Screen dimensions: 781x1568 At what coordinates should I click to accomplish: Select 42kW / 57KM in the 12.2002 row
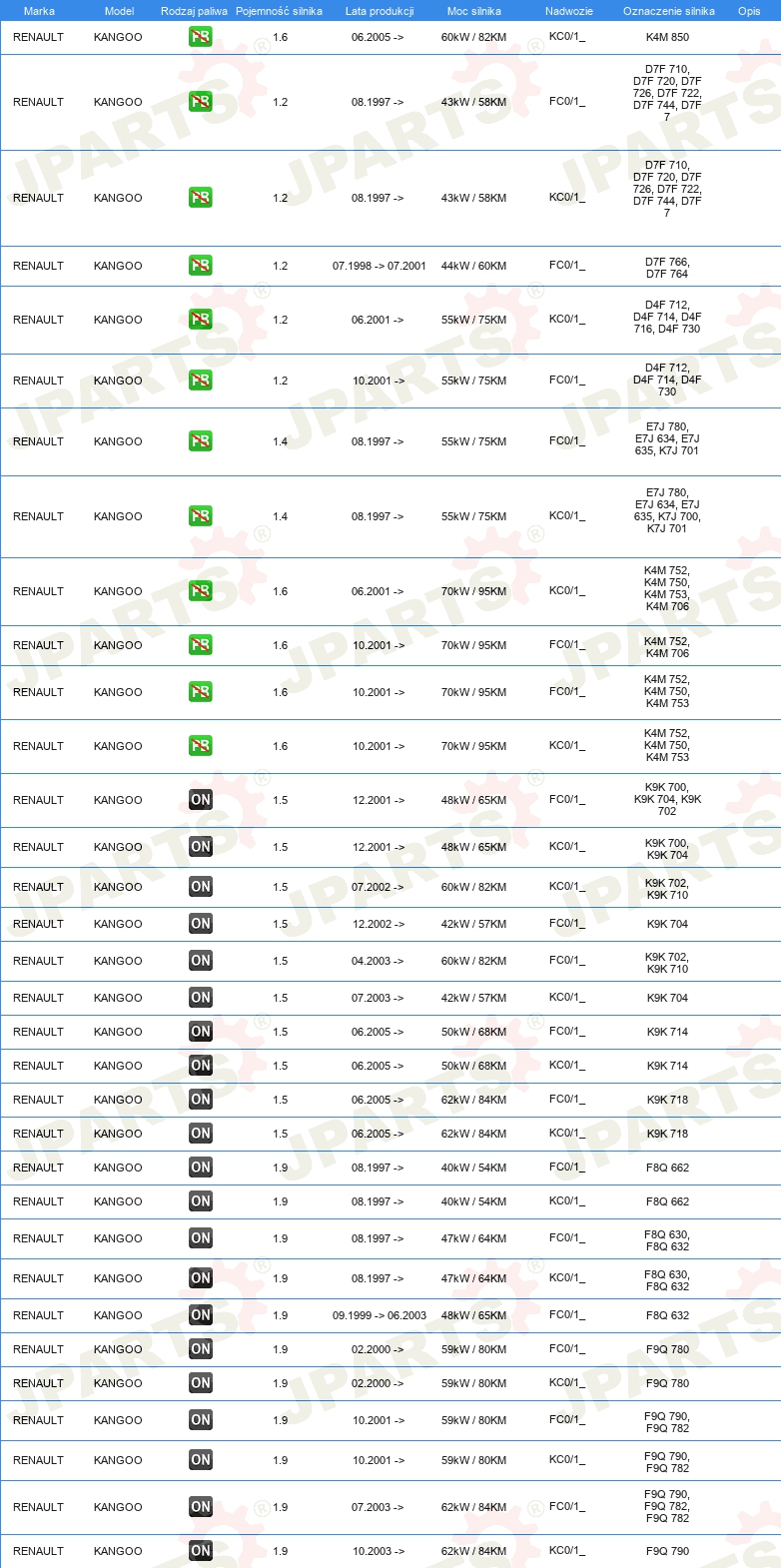pyautogui.click(x=473, y=924)
